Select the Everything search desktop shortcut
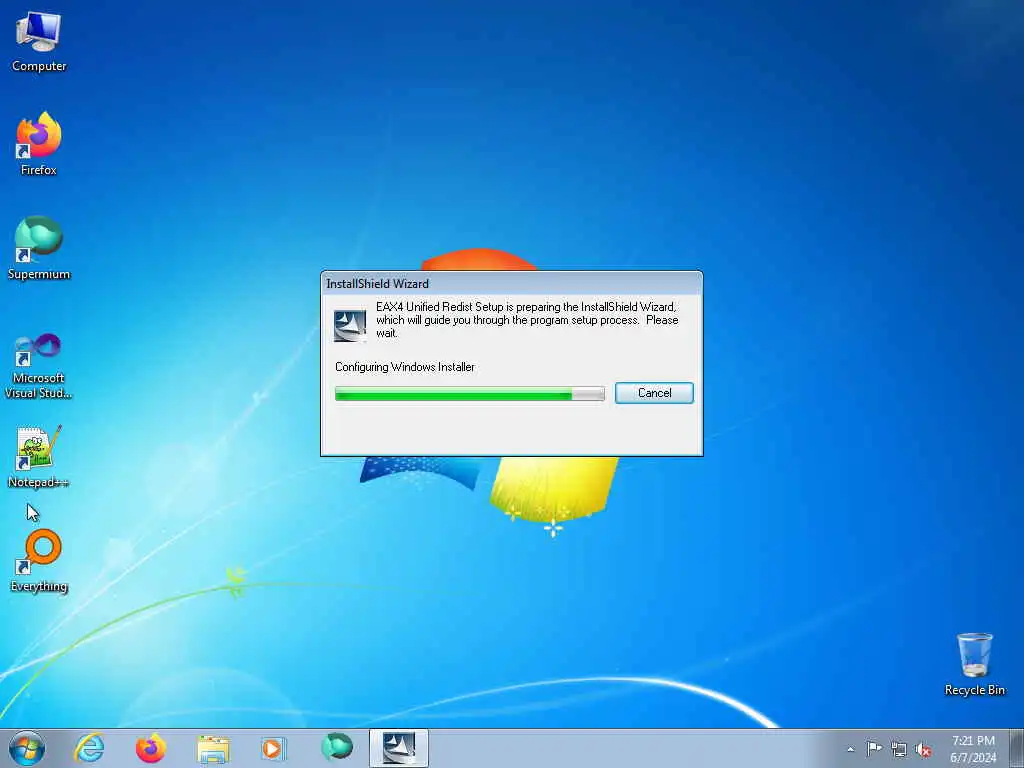This screenshot has width=1024, height=768. [x=39, y=561]
